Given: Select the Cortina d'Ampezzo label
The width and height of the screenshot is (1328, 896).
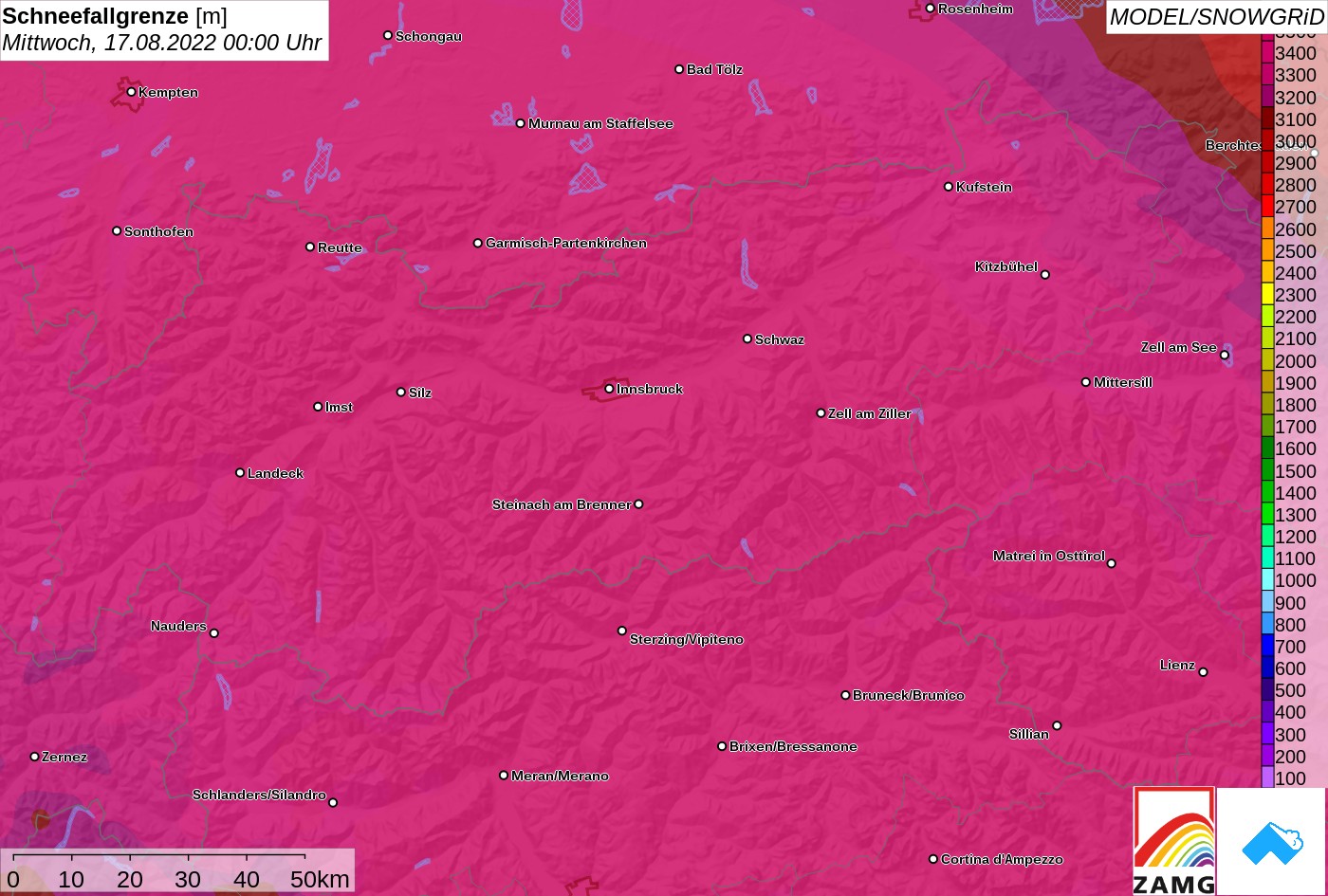Looking at the screenshot, I should (x=1002, y=859).
